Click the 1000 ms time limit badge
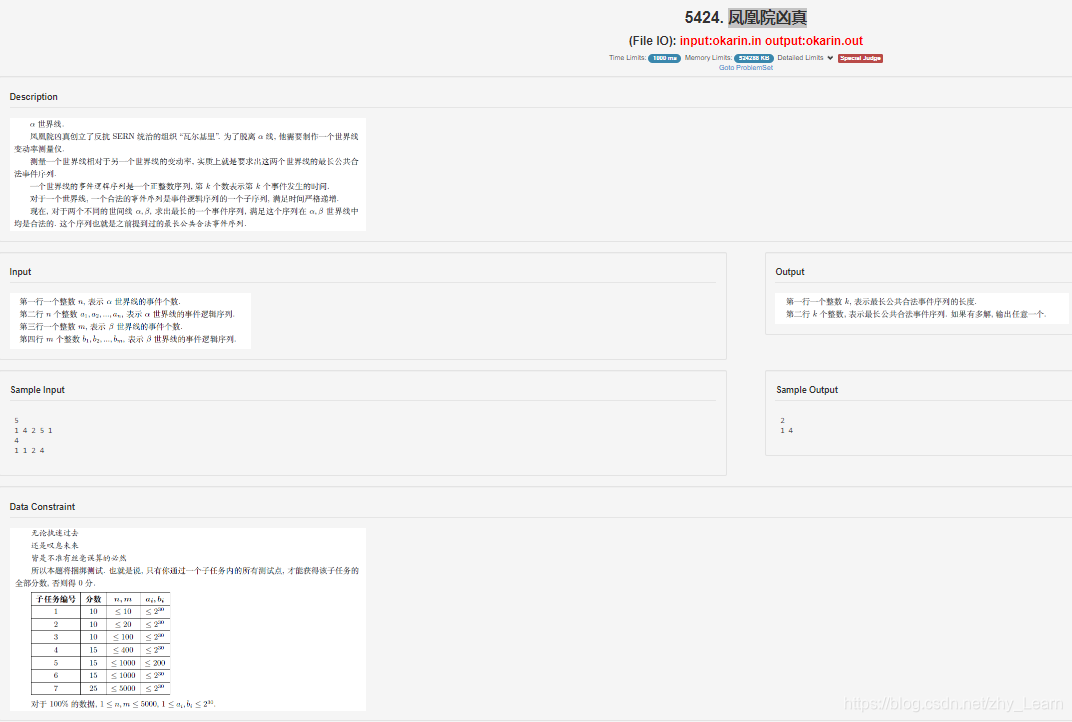Image resolution: width=1072 pixels, height=722 pixels. (664, 58)
